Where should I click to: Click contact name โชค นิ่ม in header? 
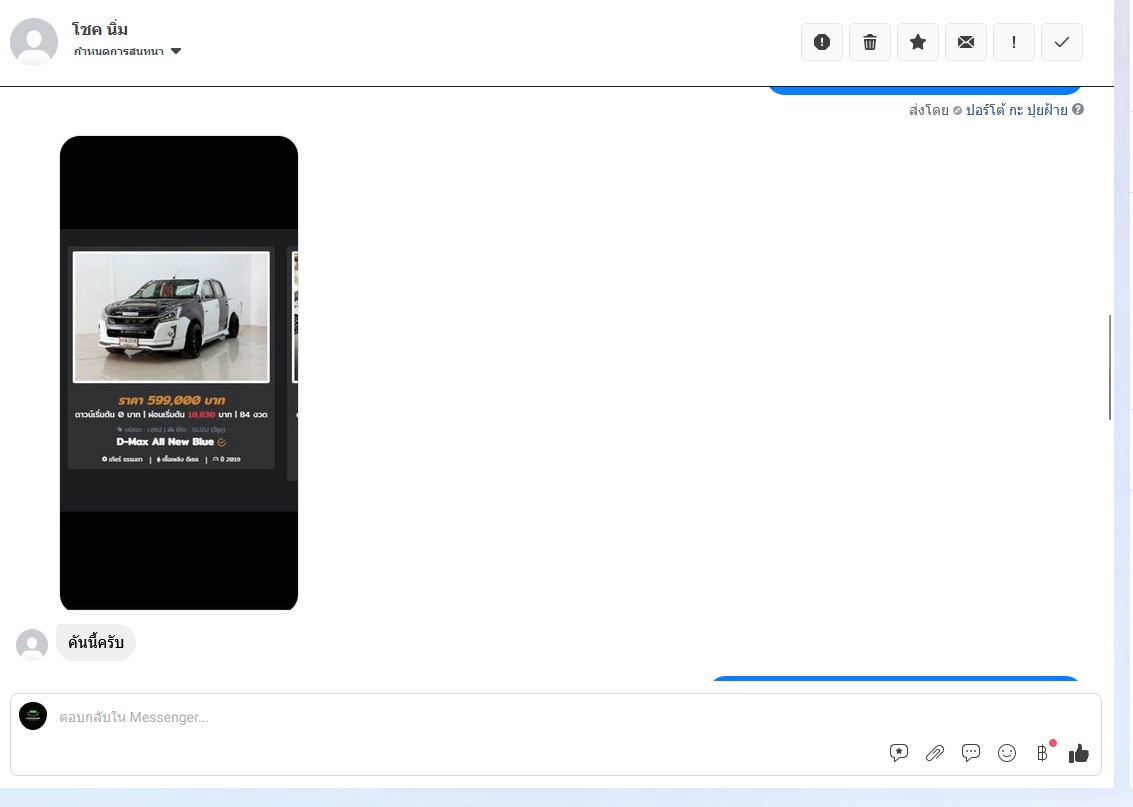pyautogui.click(x=100, y=30)
